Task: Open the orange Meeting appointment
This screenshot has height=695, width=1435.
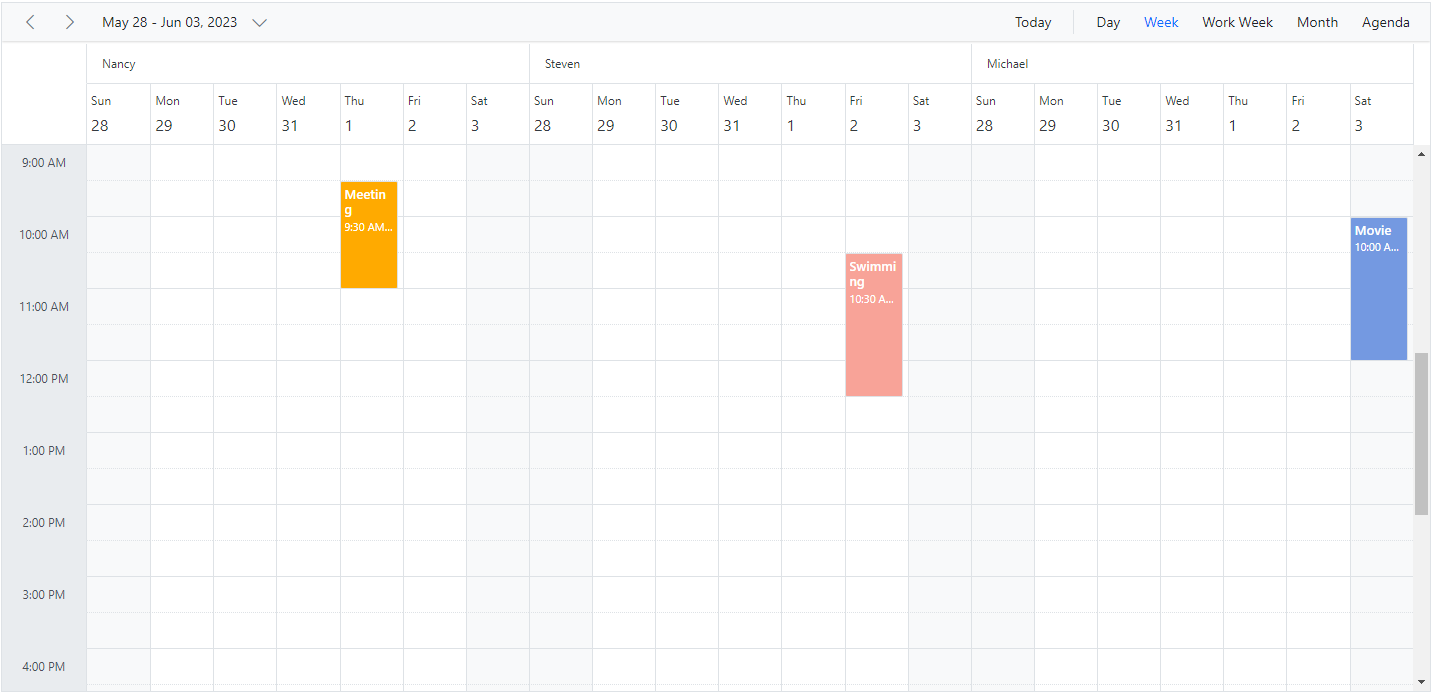Action: (x=369, y=235)
